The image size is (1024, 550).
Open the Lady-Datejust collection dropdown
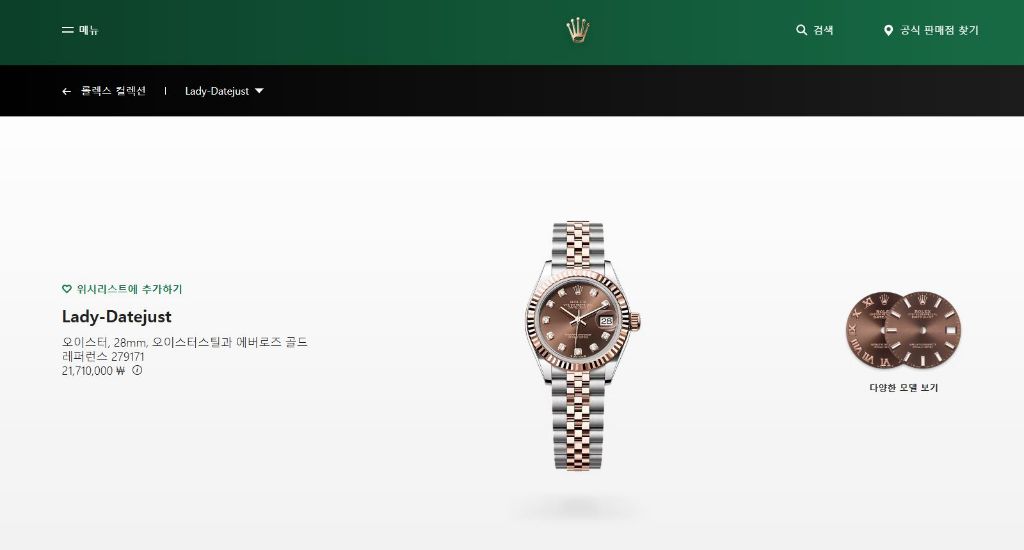tap(224, 91)
